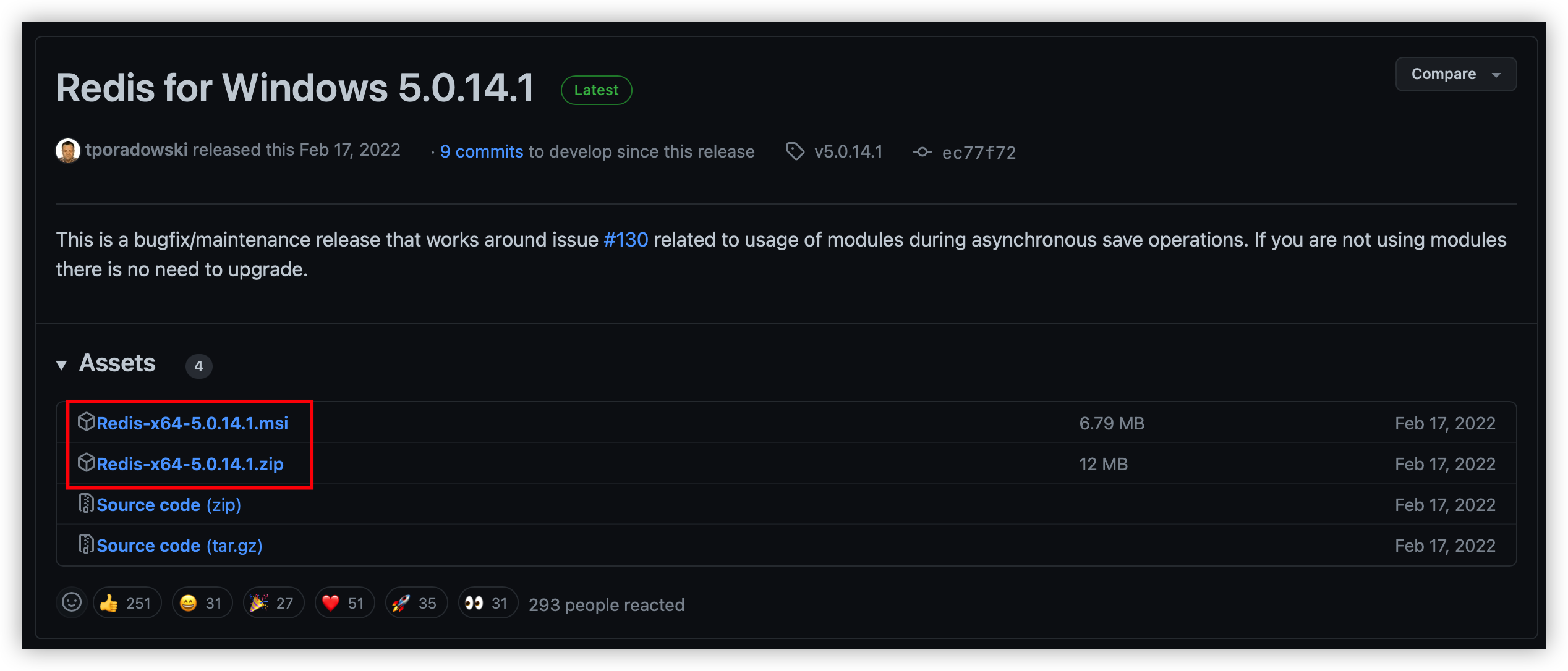Click tporadowski's avatar image
The image size is (1568, 671).
(68, 151)
